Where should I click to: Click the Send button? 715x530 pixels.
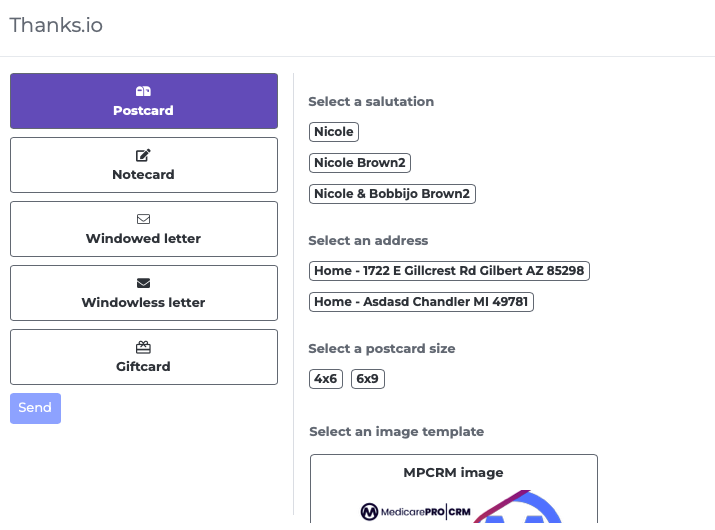click(x=36, y=408)
